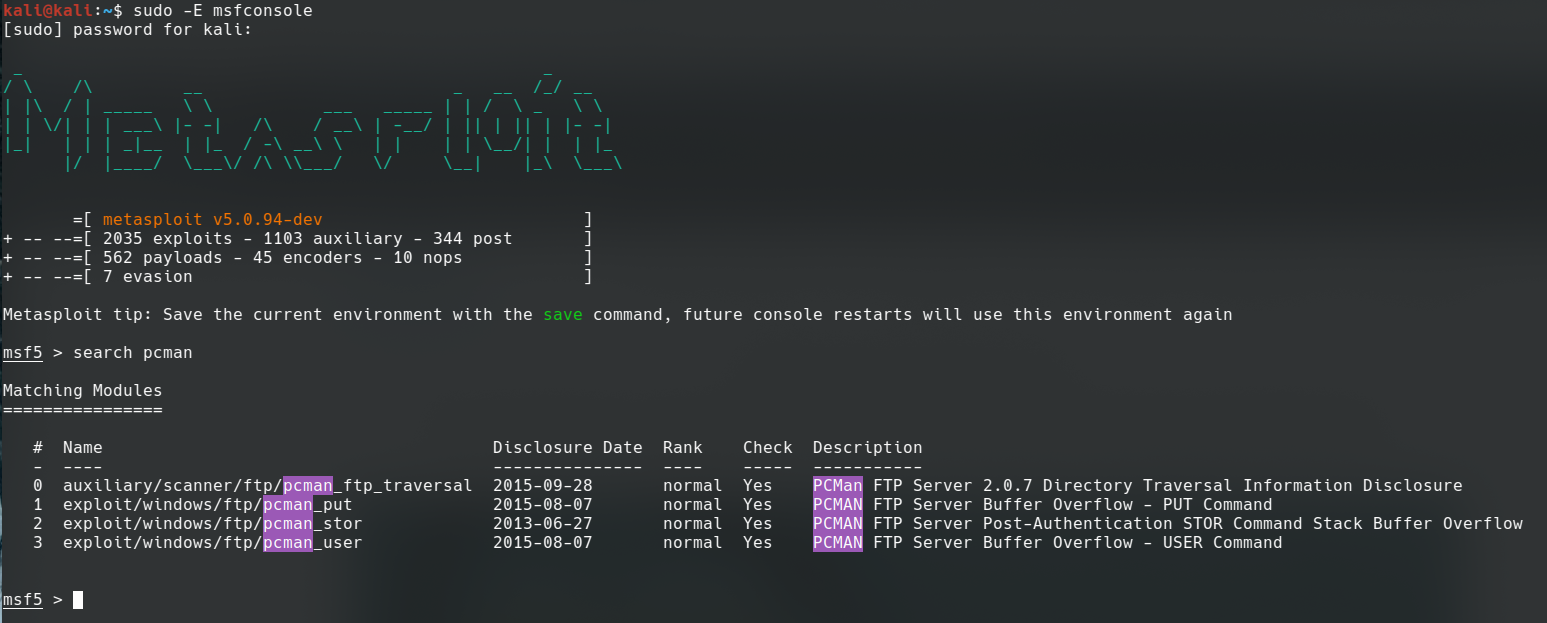Click the 2013-06-27 disclosure date
The width and height of the screenshot is (1547, 623).
click(x=543, y=524)
